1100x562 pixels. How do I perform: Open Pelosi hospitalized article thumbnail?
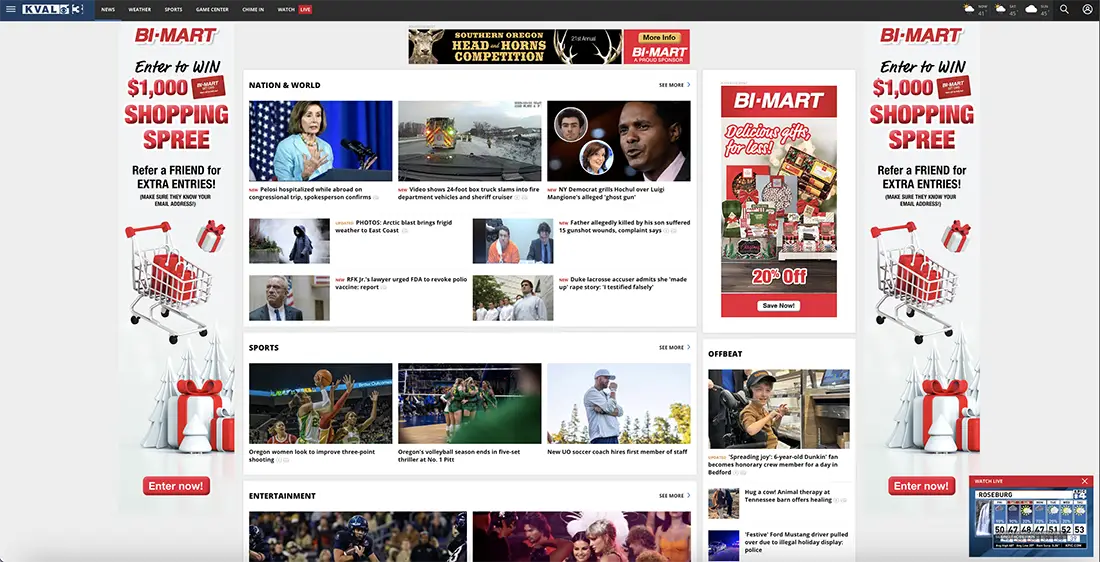point(321,141)
